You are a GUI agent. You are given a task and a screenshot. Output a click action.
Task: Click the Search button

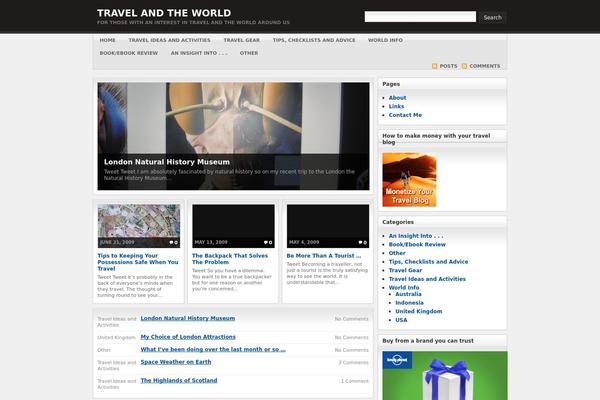pyautogui.click(x=492, y=17)
